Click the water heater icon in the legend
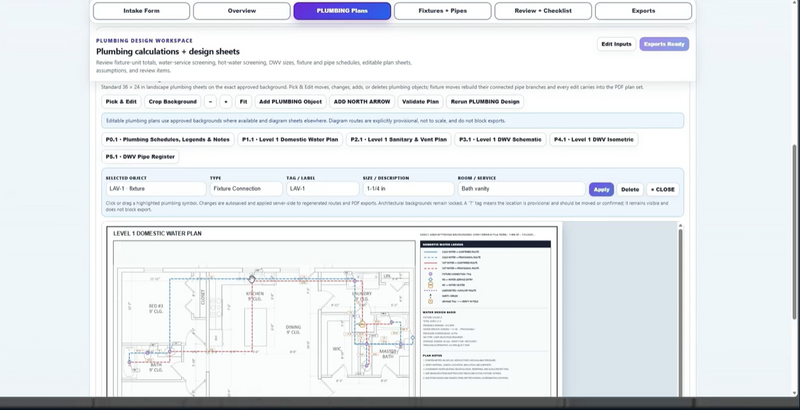800x410 pixels. 431,285
